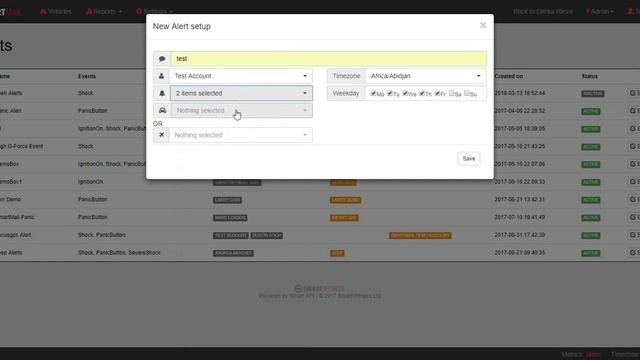
Task: Go to Vehicles in the top navbar
Action: point(56,11)
